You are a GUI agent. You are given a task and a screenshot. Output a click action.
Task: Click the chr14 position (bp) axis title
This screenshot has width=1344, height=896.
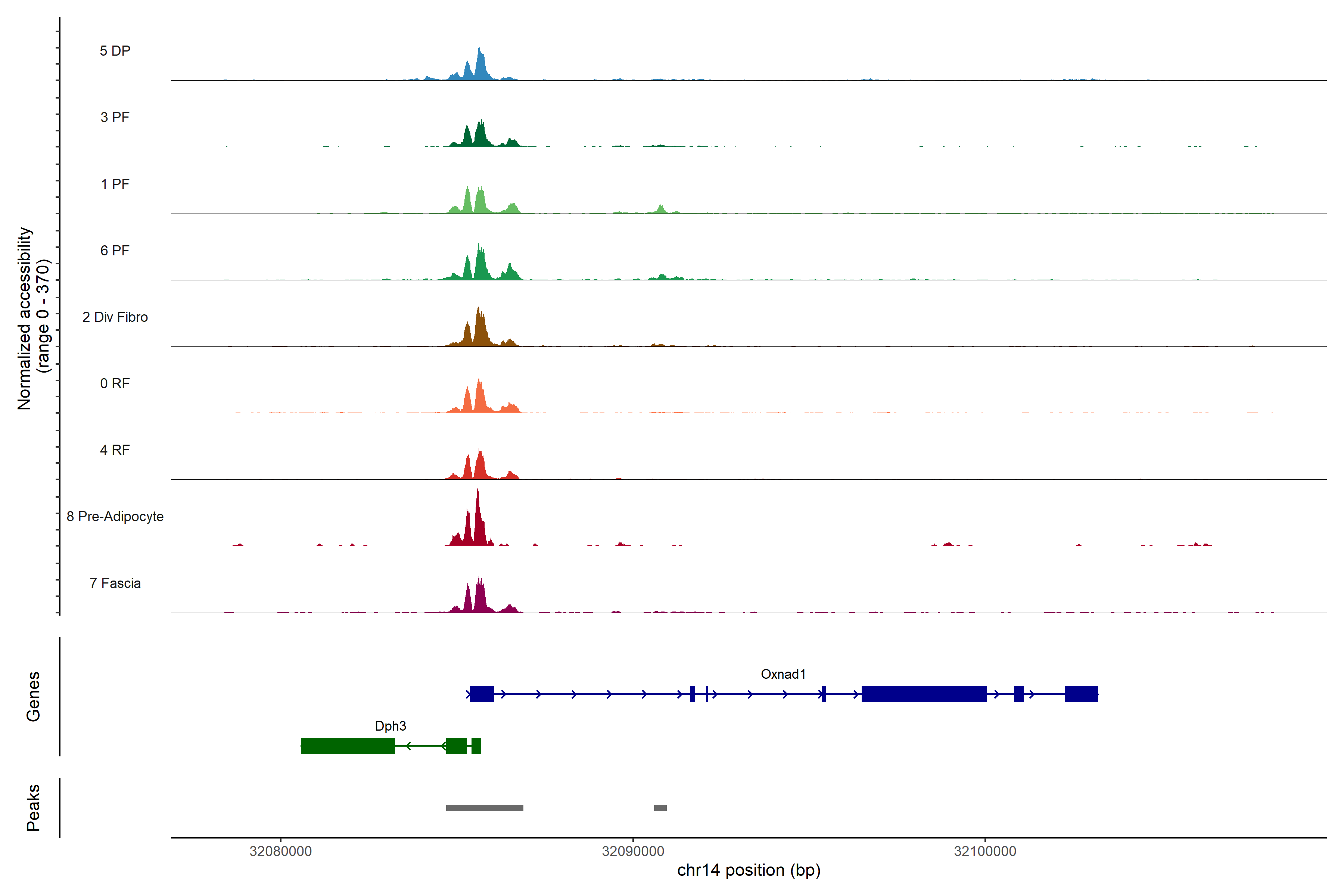[x=749, y=870]
